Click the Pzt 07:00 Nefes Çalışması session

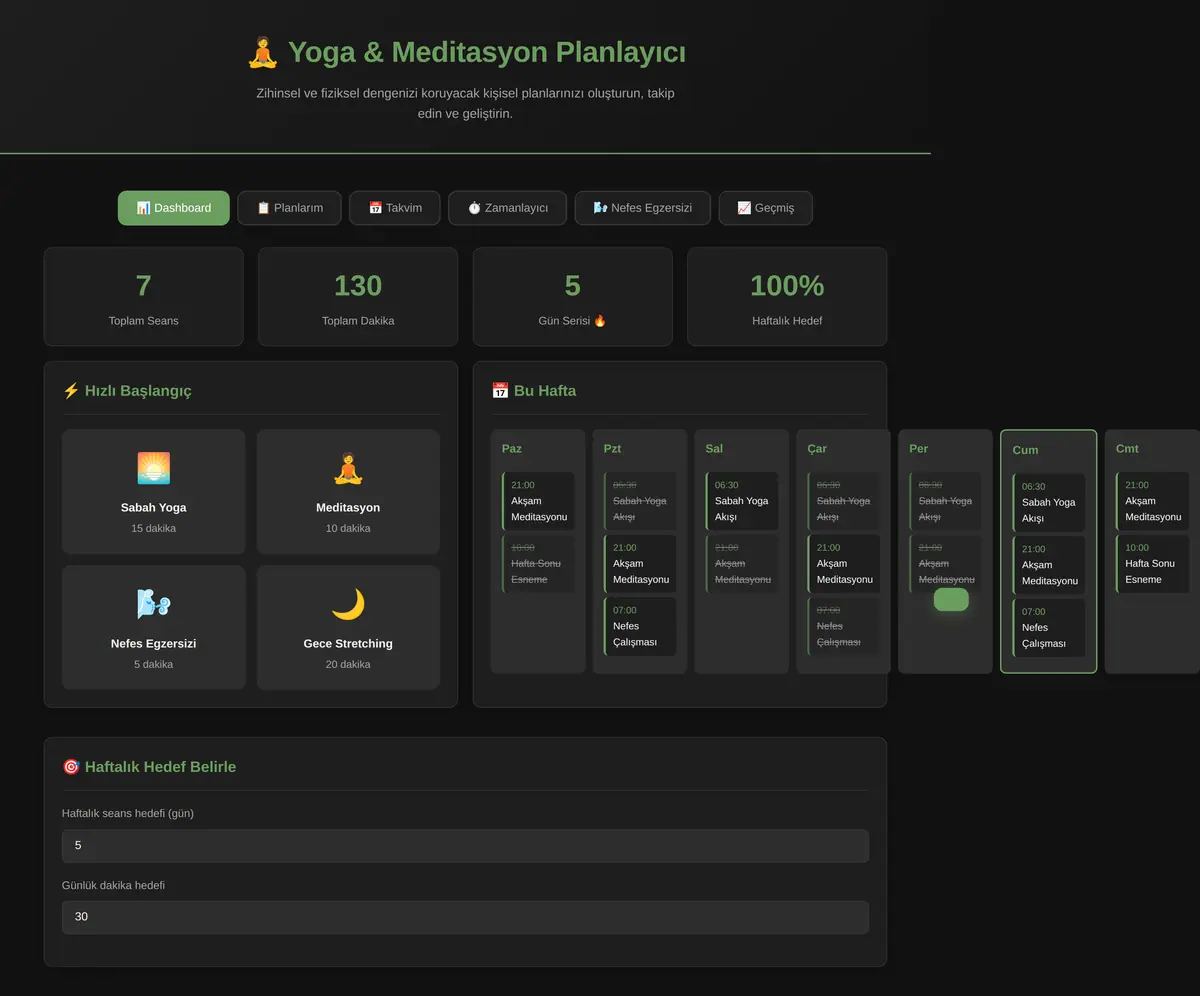pos(640,626)
